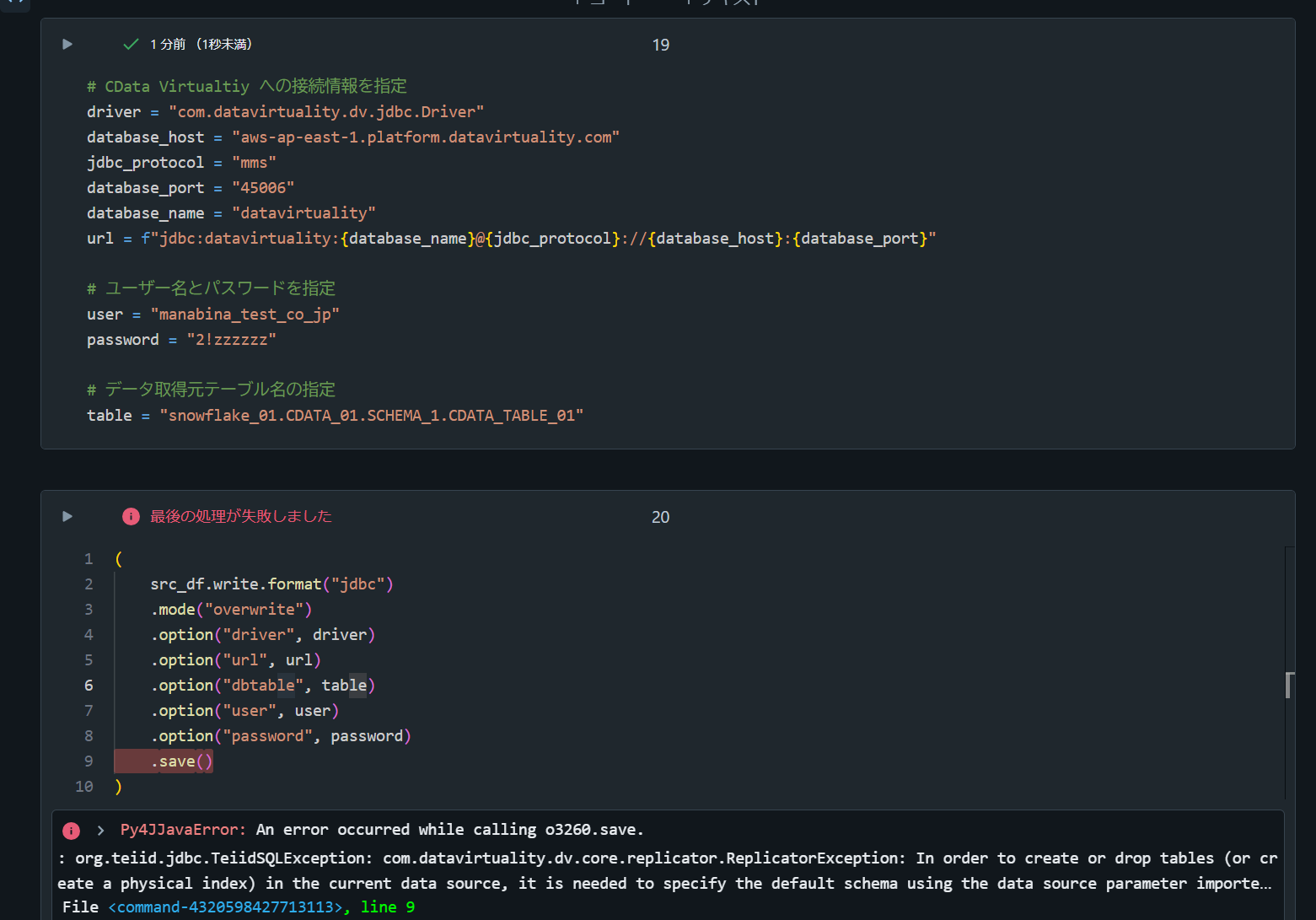Click the Py4JJavaError message text
The image size is (1316, 920).
(x=382, y=830)
